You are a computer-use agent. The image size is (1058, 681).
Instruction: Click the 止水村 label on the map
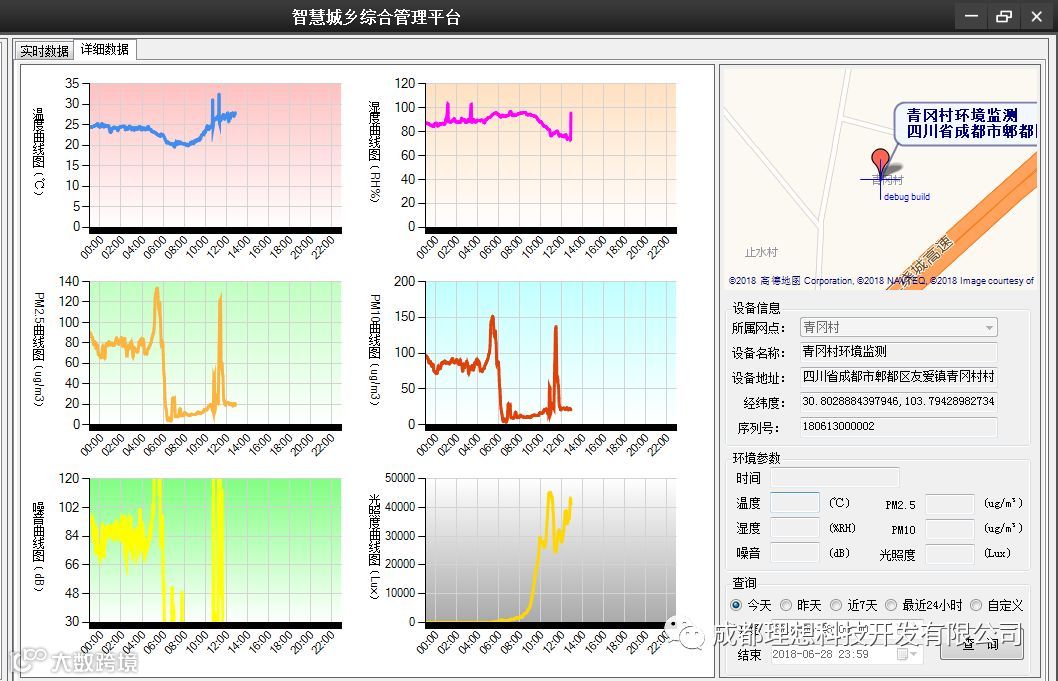coord(761,252)
